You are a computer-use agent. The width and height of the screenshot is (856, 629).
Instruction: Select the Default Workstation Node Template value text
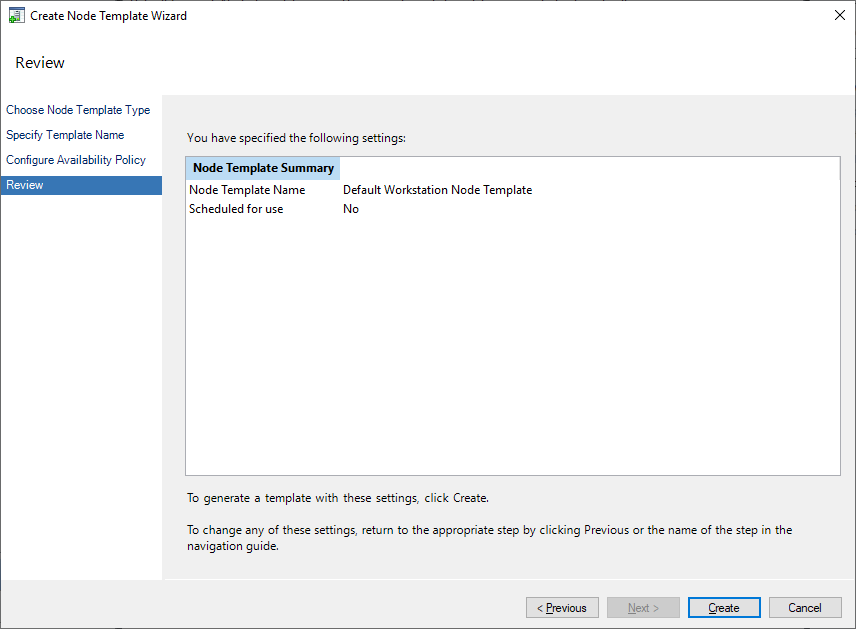tap(436, 189)
